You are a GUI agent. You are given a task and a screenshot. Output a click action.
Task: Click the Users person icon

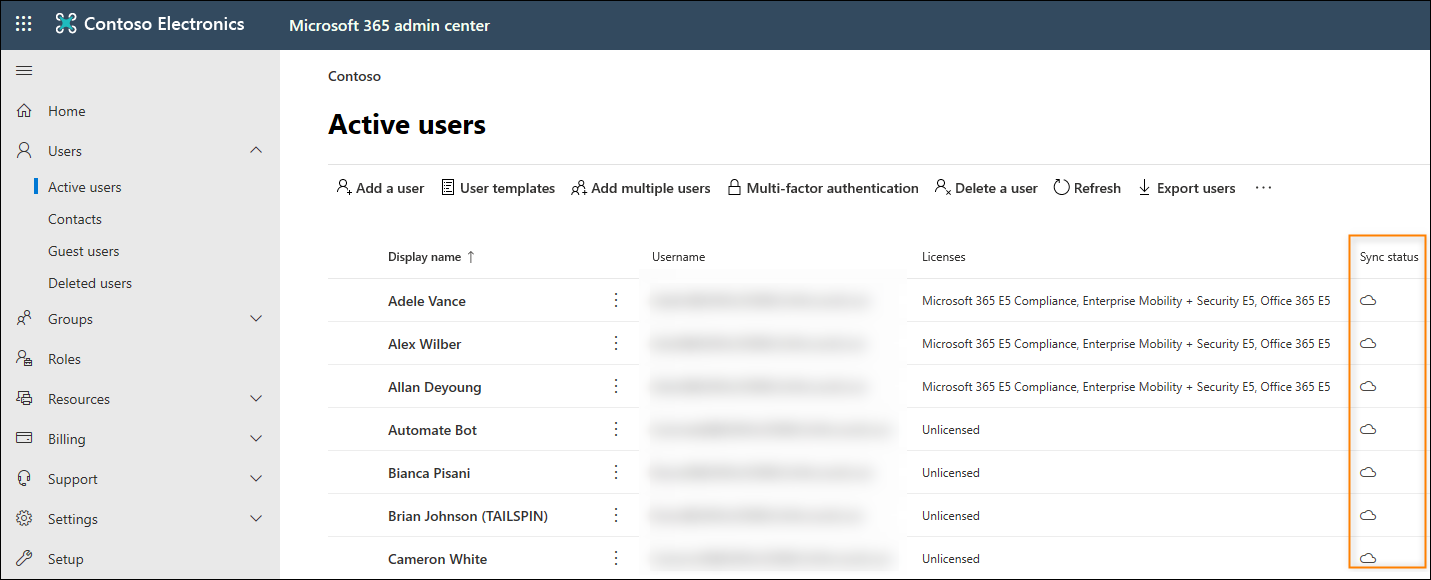coord(25,151)
